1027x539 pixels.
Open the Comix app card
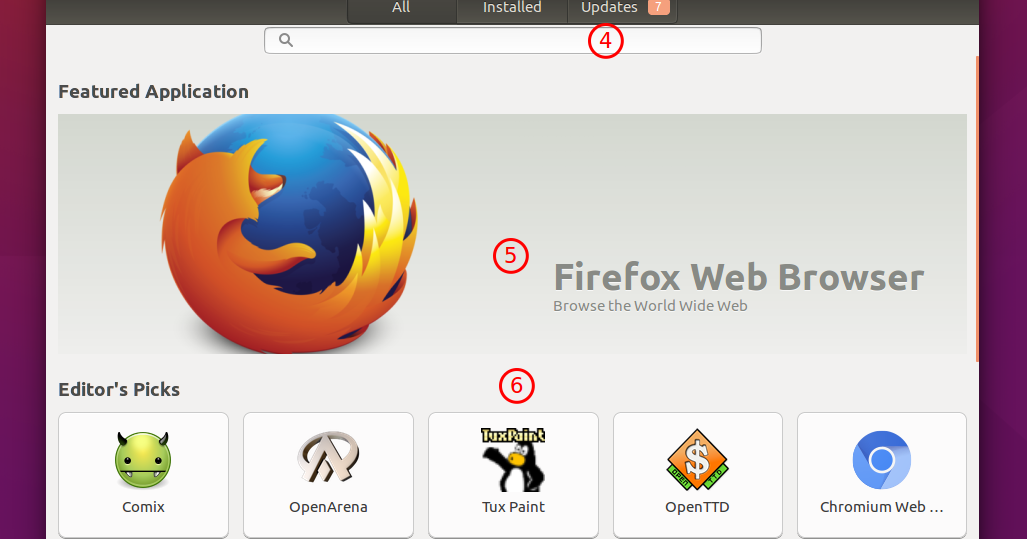[143, 475]
